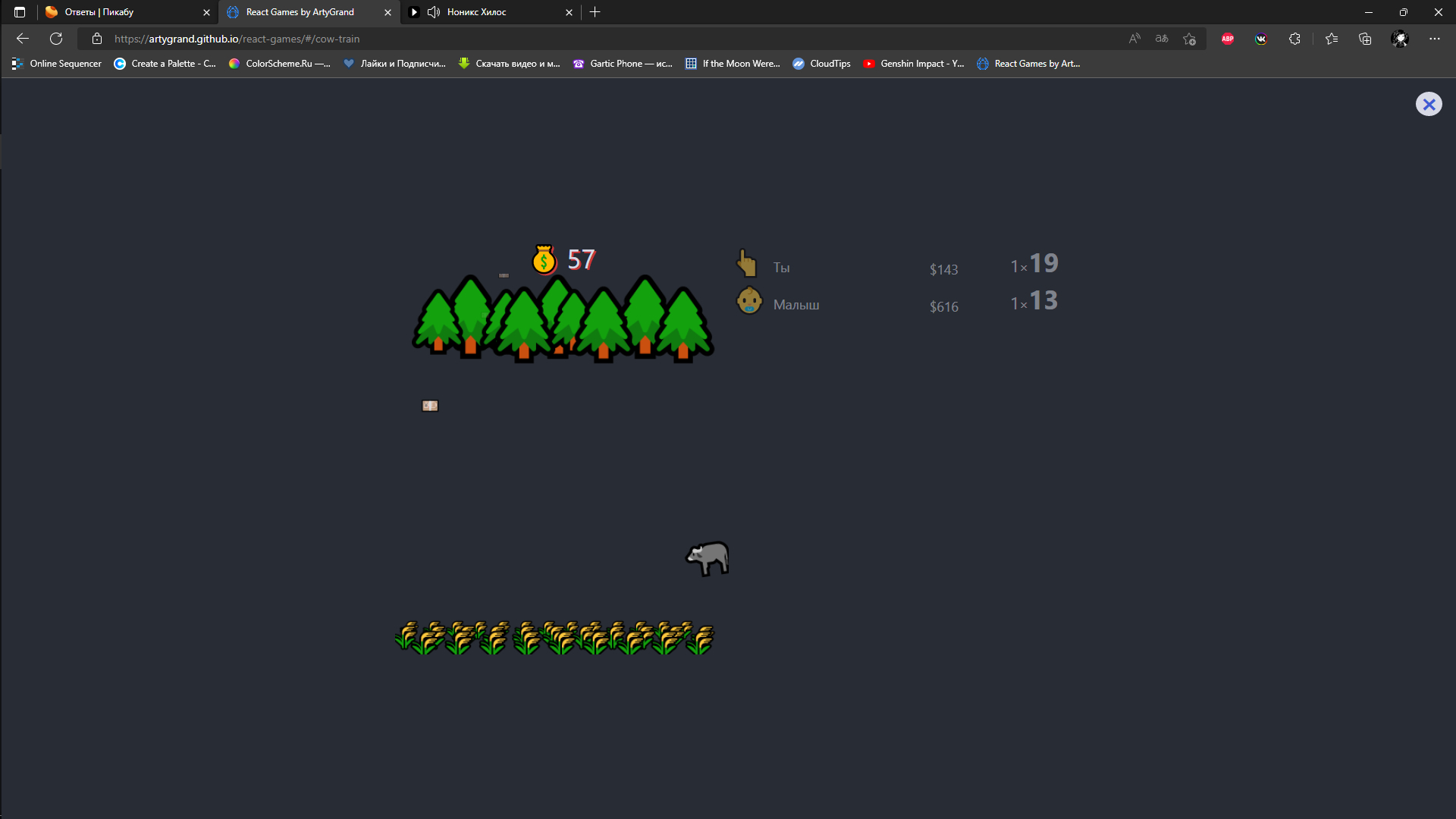Close the game with blue X button

pos(1429,104)
